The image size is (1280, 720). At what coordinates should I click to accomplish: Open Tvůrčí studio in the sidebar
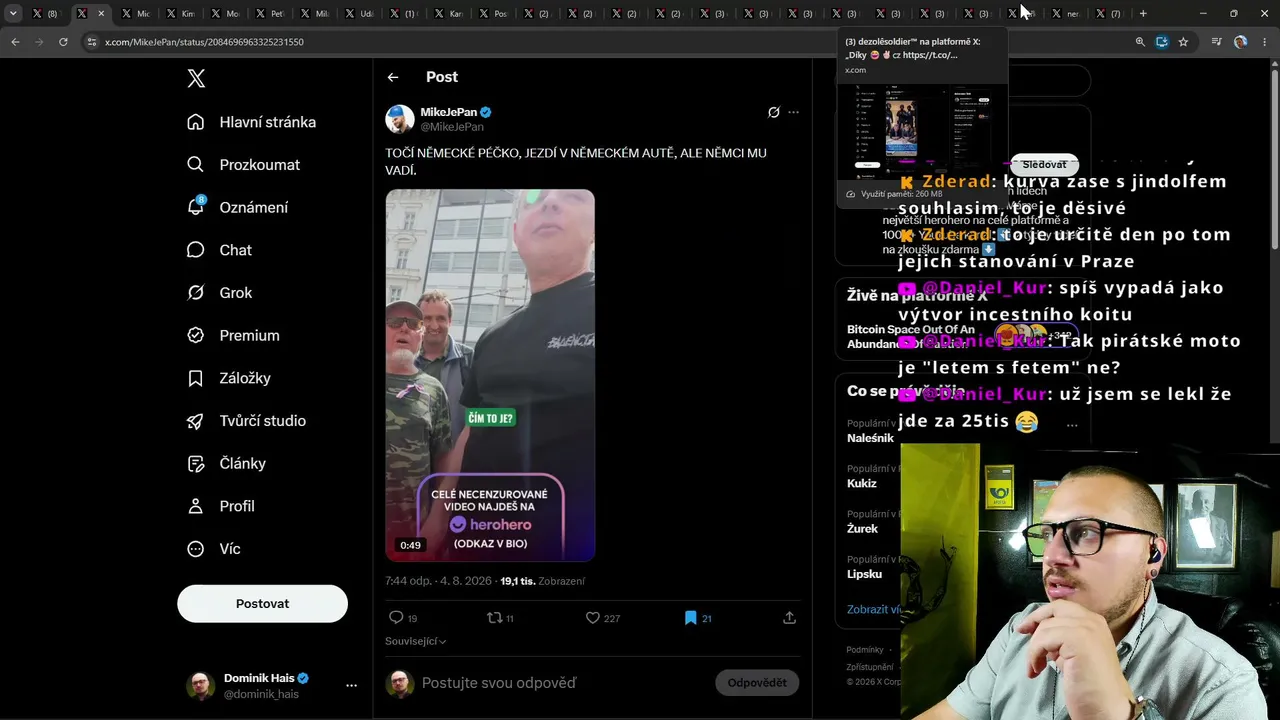[247, 421]
